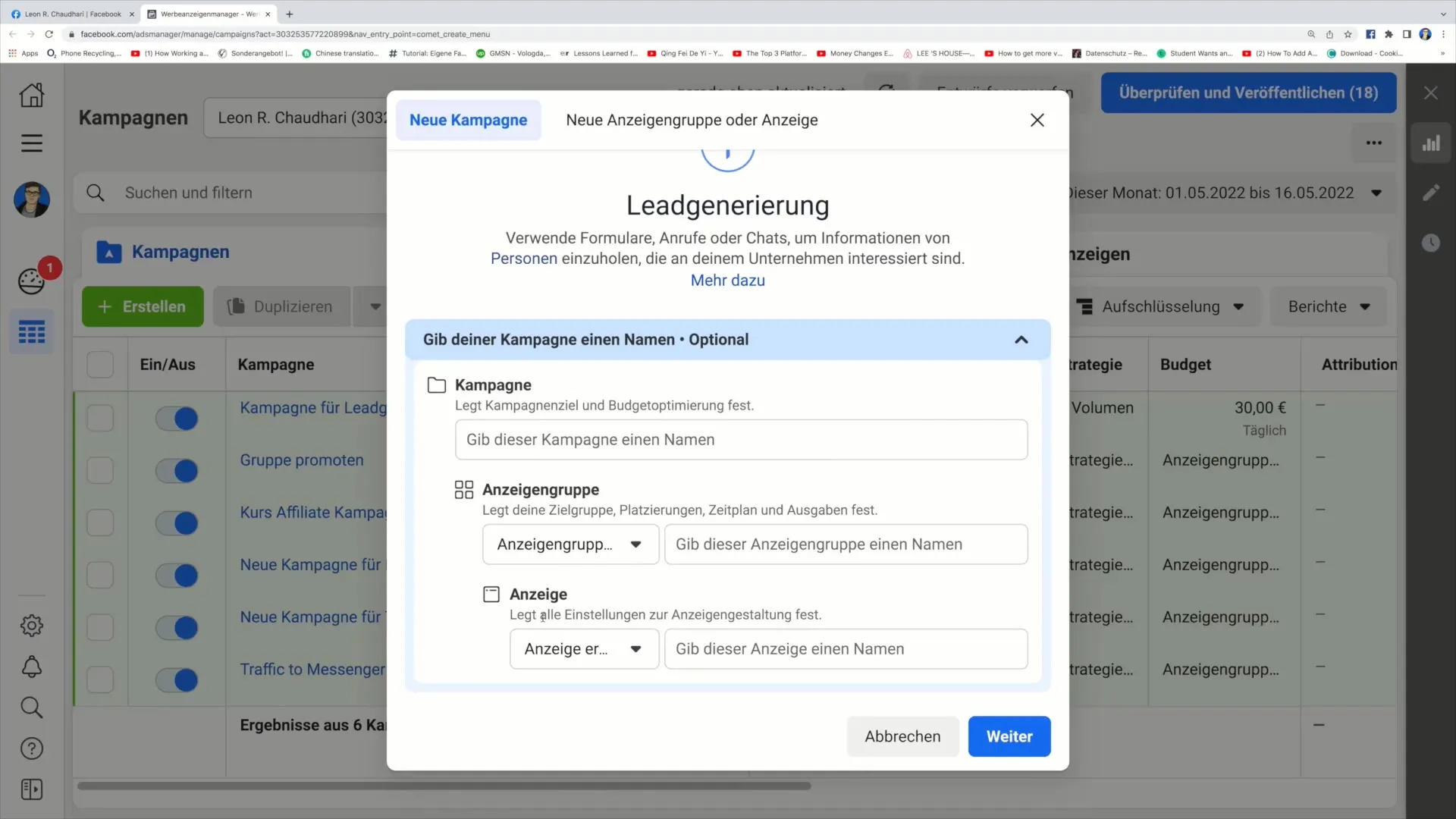Switch off the Gruppe promoten toggle
The width and height of the screenshot is (1456, 819).
pos(177,471)
